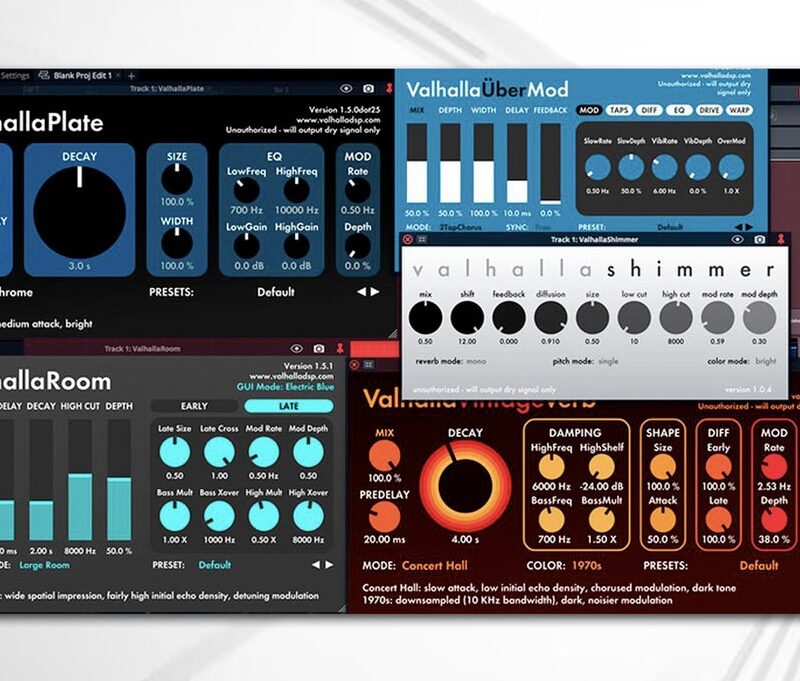
Task: Click GUI Mode: Electric Blue in ValhallaRoom
Action: tap(285, 387)
